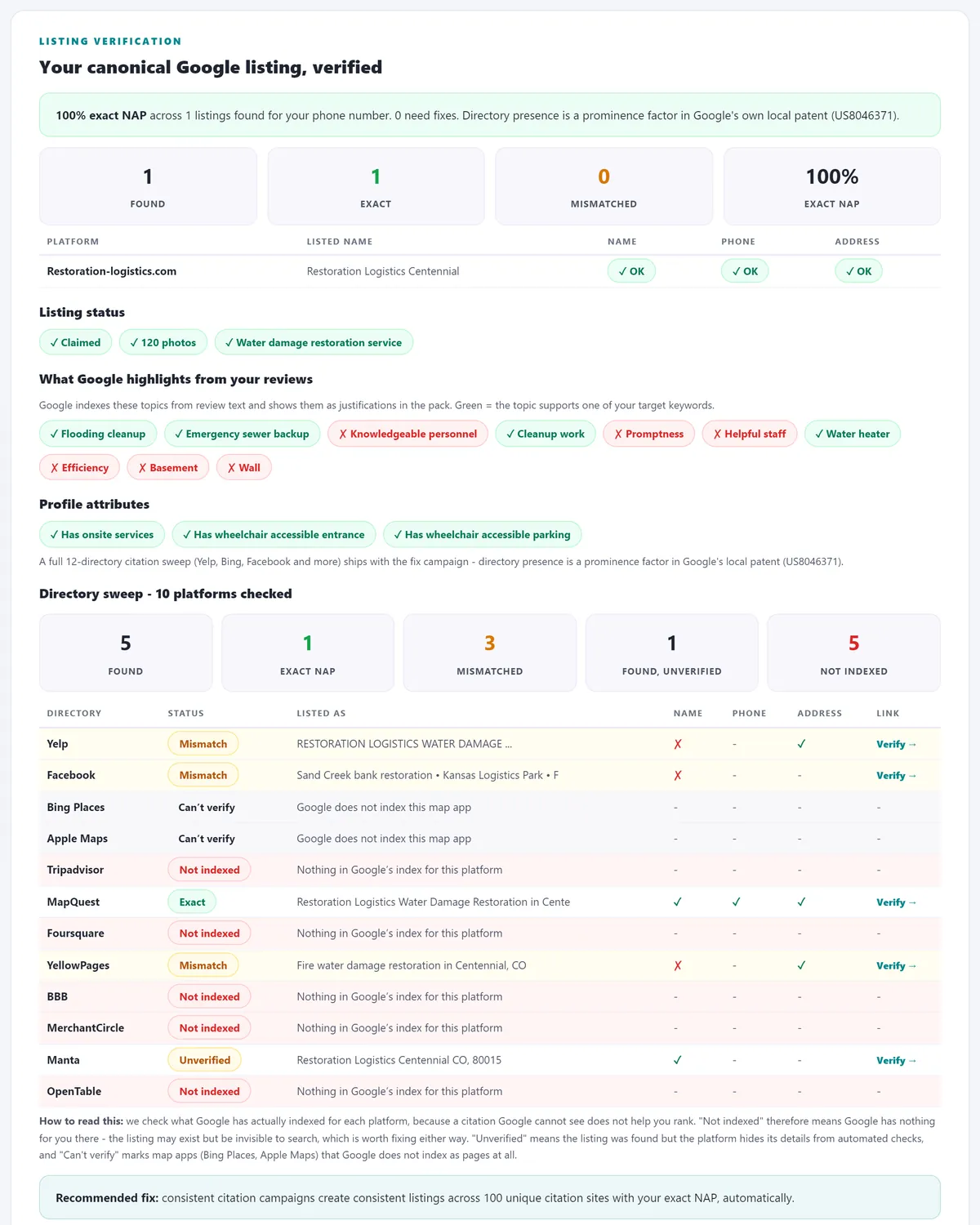Click the Address OK badge for Restoration-logistics.com
The image size is (980, 1225).
(858, 271)
